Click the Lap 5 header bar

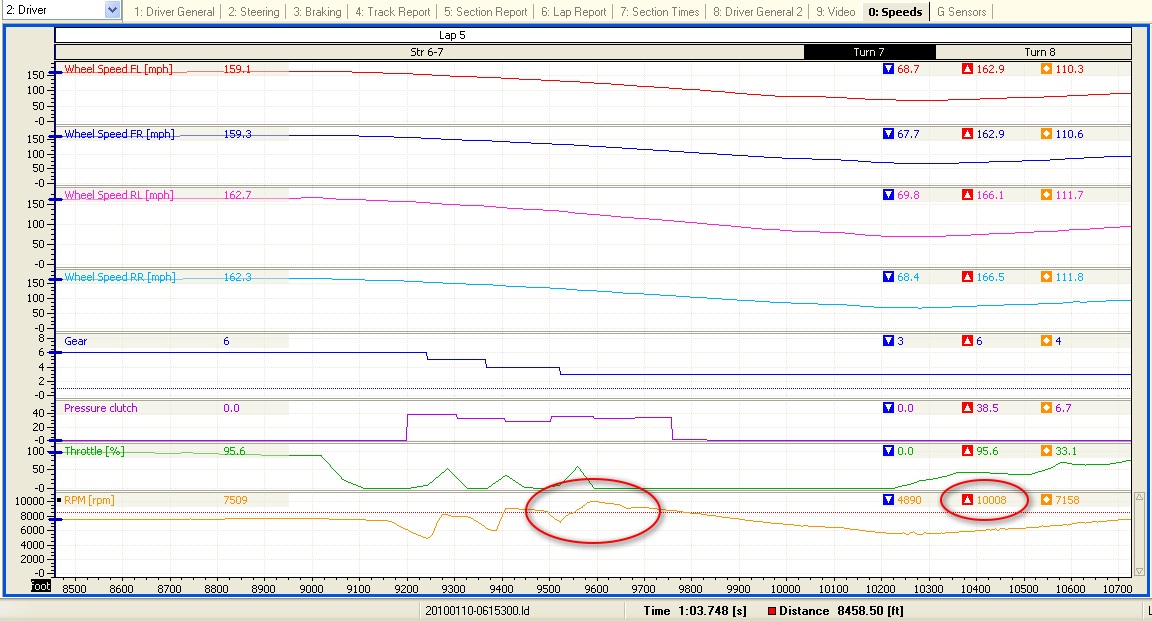coord(593,35)
